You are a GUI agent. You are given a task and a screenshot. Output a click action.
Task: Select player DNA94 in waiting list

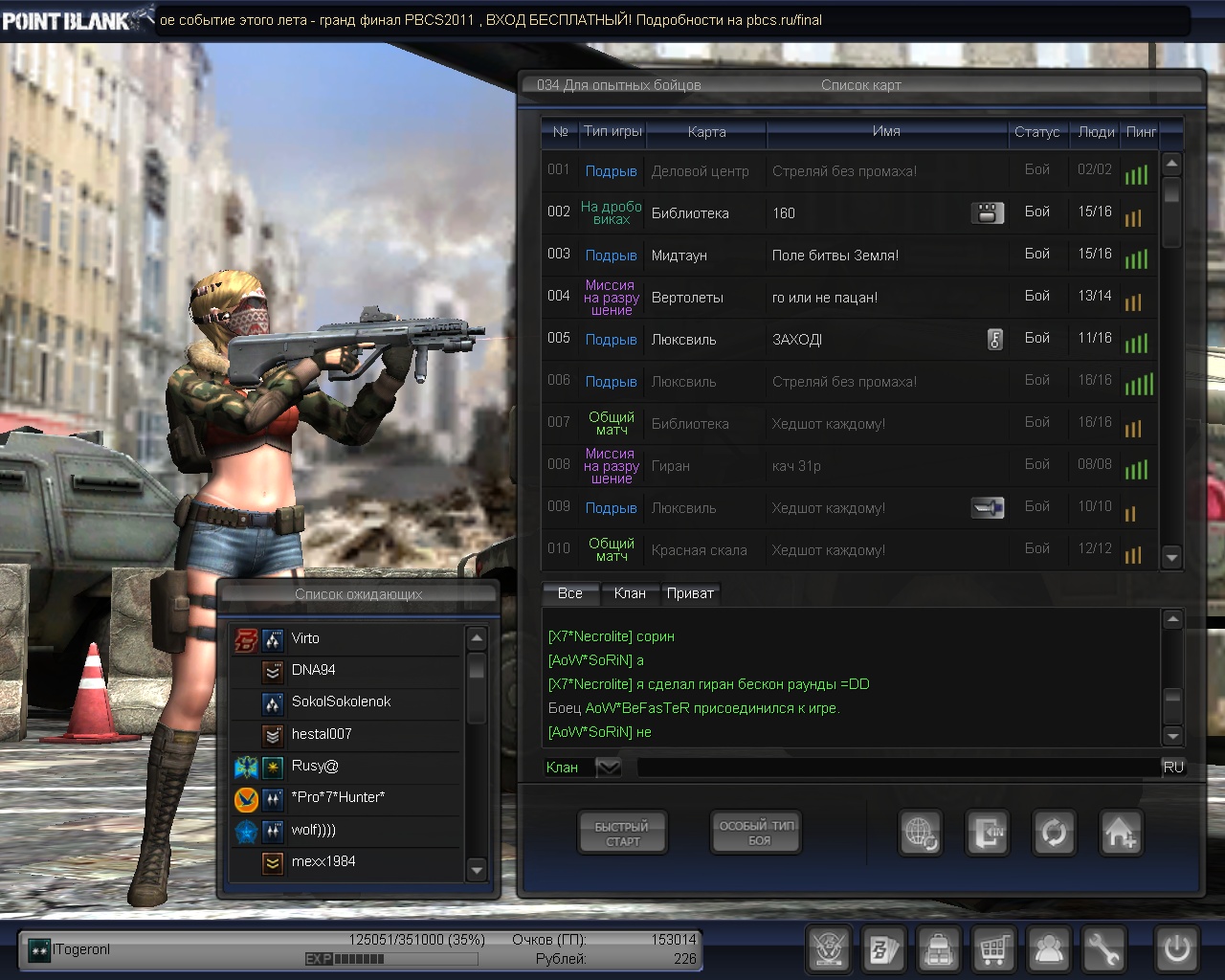(346, 671)
